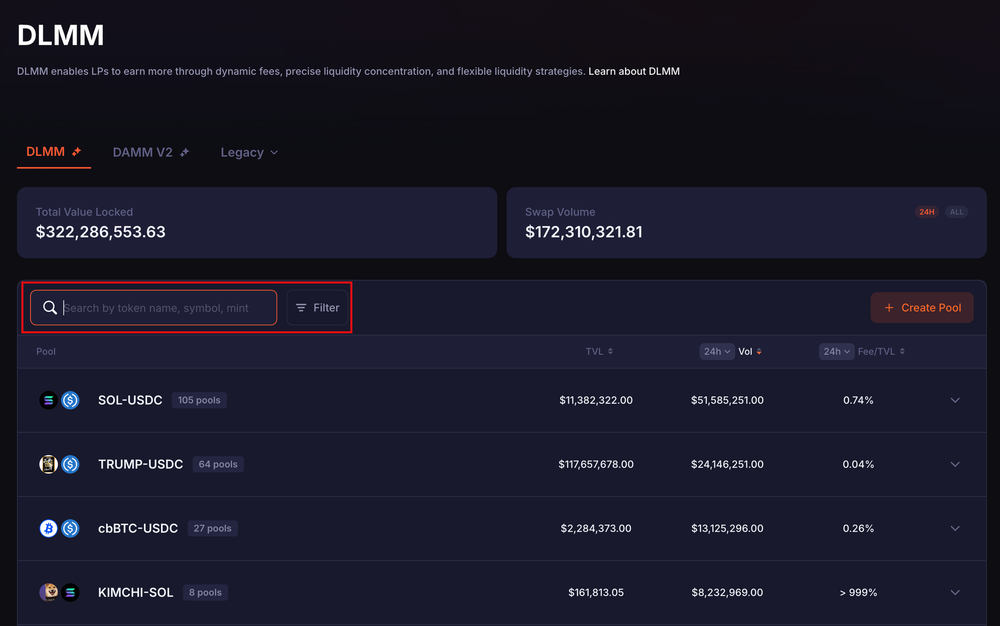The height and width of the screenshot is (626, 1000).
Task: Select the cbBTC-USDC pool name
Action: coord(138,528)
